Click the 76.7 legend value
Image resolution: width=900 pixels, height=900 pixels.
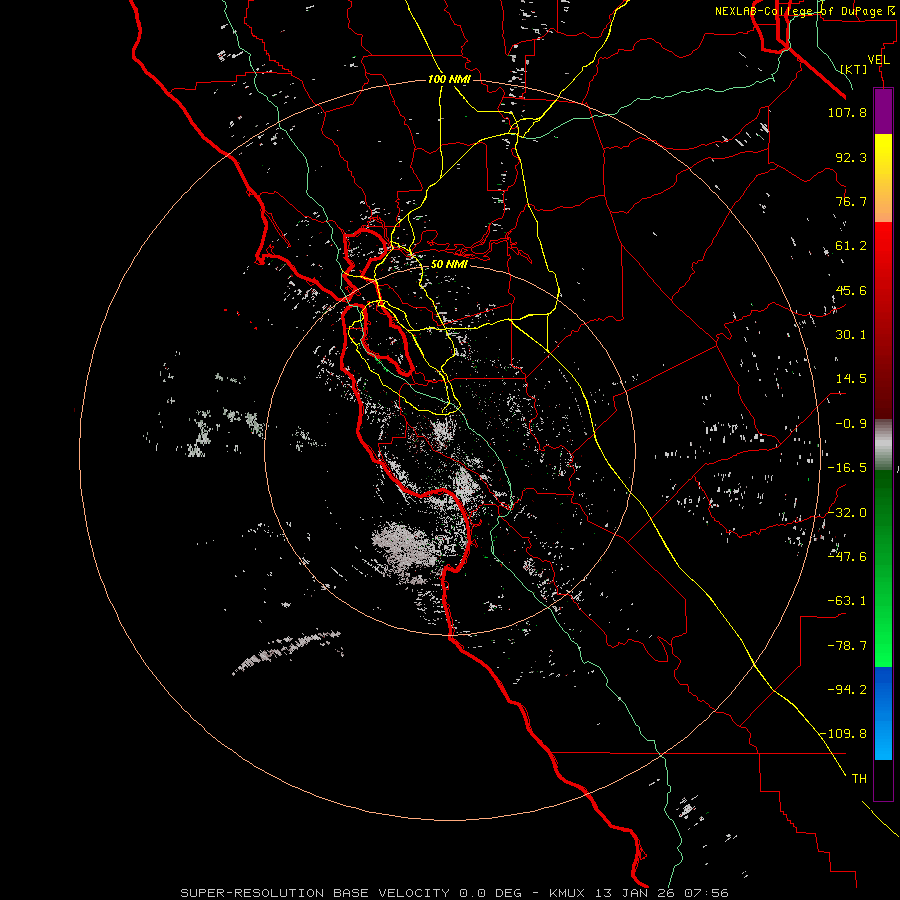[x=851, y=201]
